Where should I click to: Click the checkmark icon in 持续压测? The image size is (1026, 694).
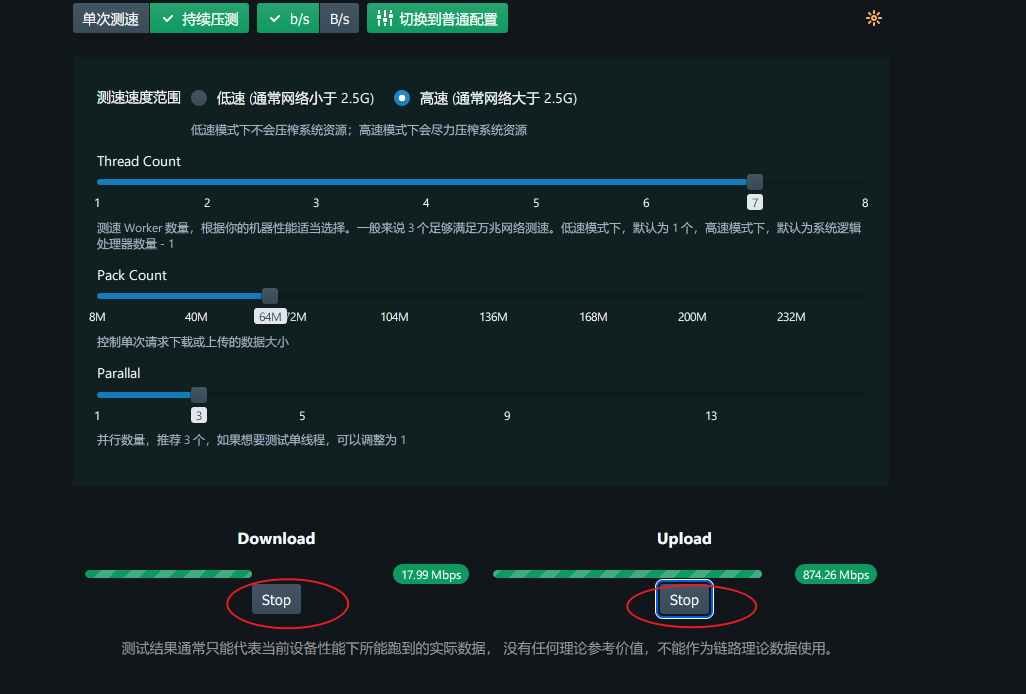[x=168, y=18]
